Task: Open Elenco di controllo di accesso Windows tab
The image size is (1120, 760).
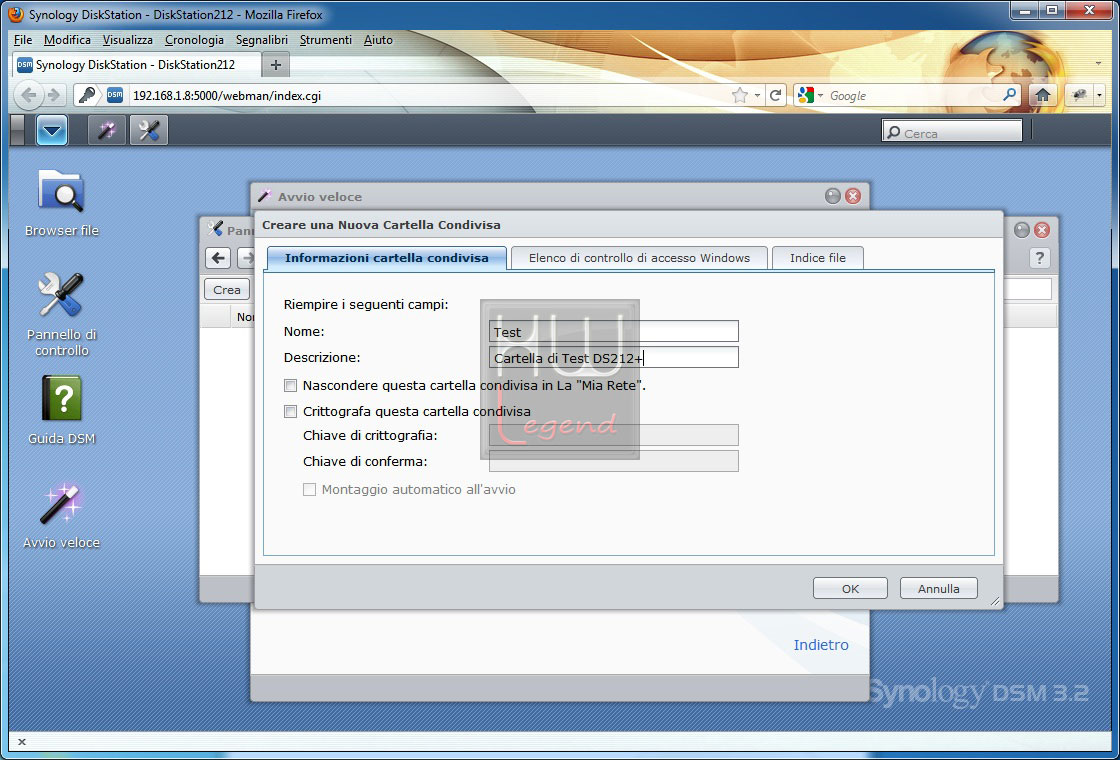Action: pos(639,258)
